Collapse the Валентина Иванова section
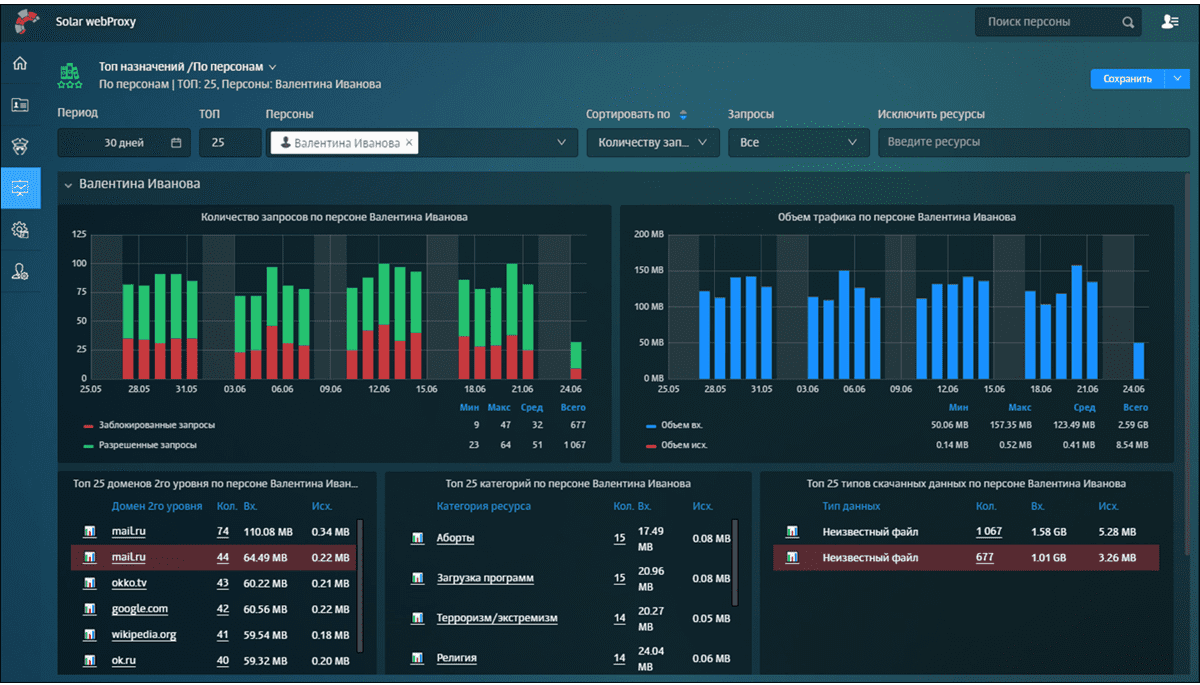Image resolution: width=1200 pixels, height=685 pixels. pyautogui.click(x=68, y=184)
